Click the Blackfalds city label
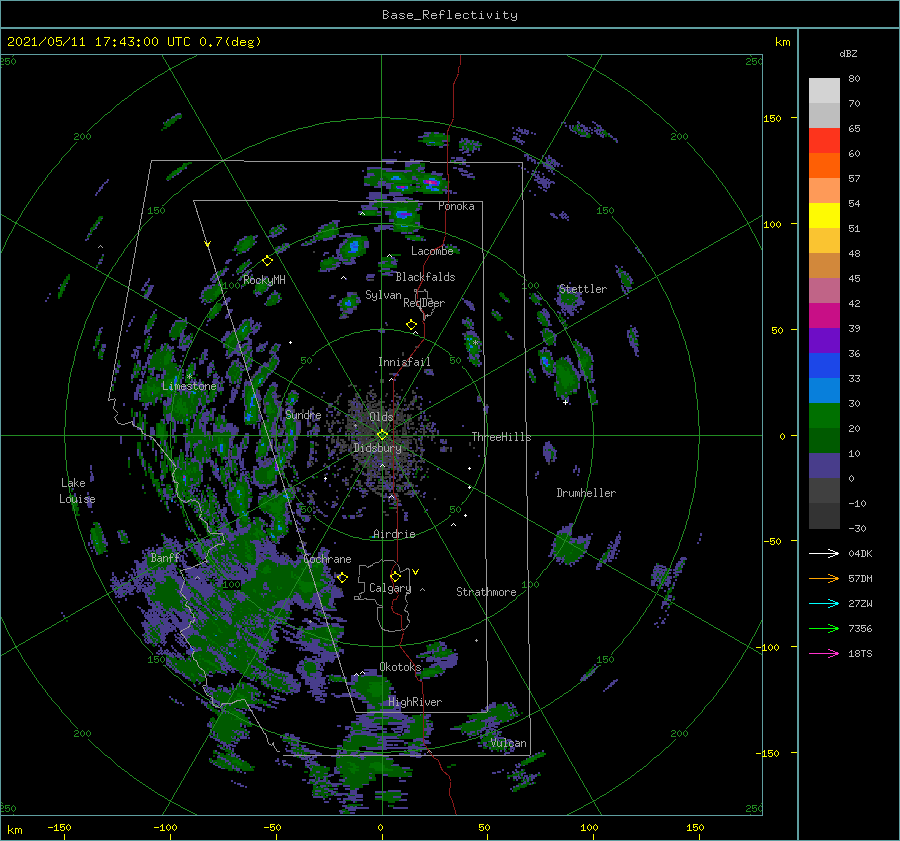This screenshot has width=900, height=841. click(x=425, y=277)
